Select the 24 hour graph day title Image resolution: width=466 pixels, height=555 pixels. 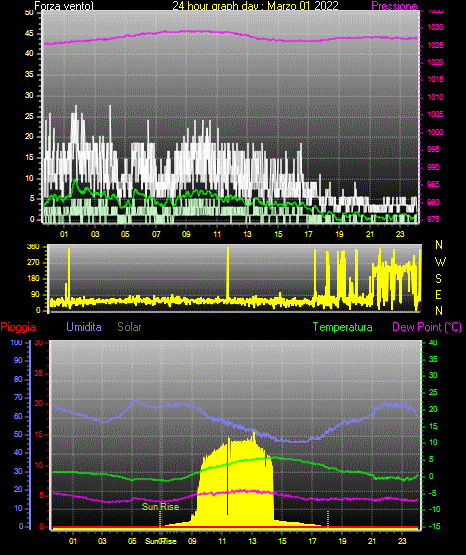[x=255, y=6]
